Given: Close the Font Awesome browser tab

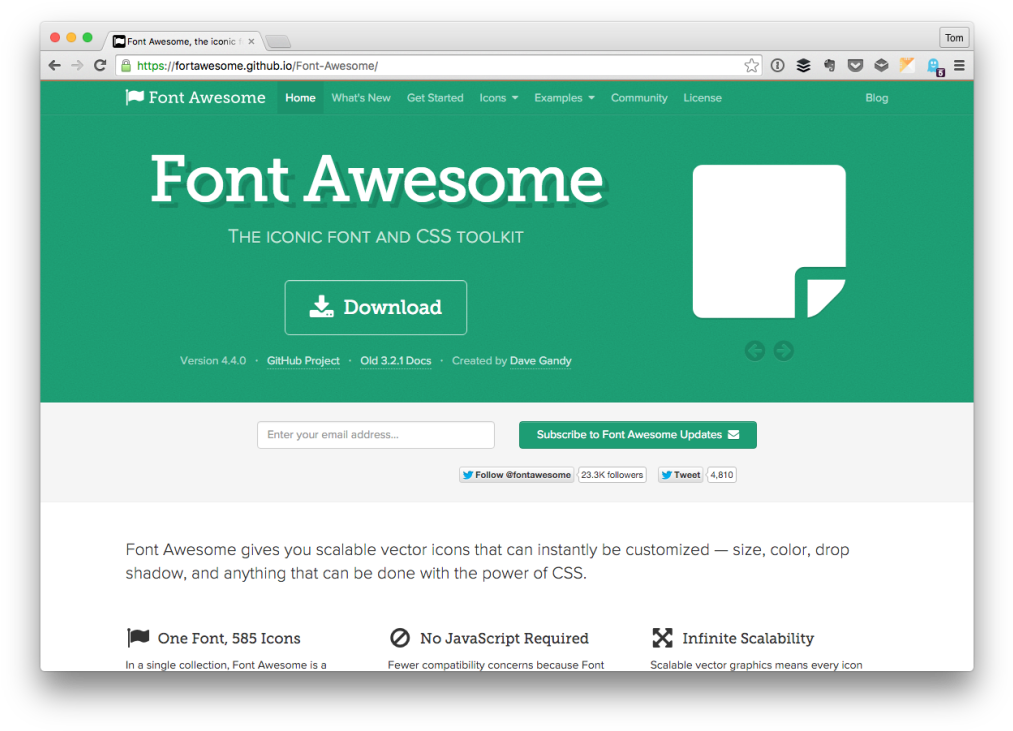Looking at the screenshot, I should click(x=251, y=42).
